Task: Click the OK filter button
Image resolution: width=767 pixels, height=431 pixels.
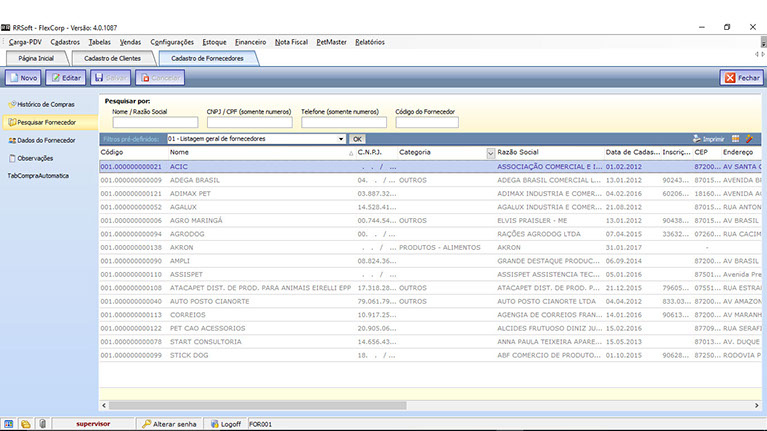Action: pos(357,139)
